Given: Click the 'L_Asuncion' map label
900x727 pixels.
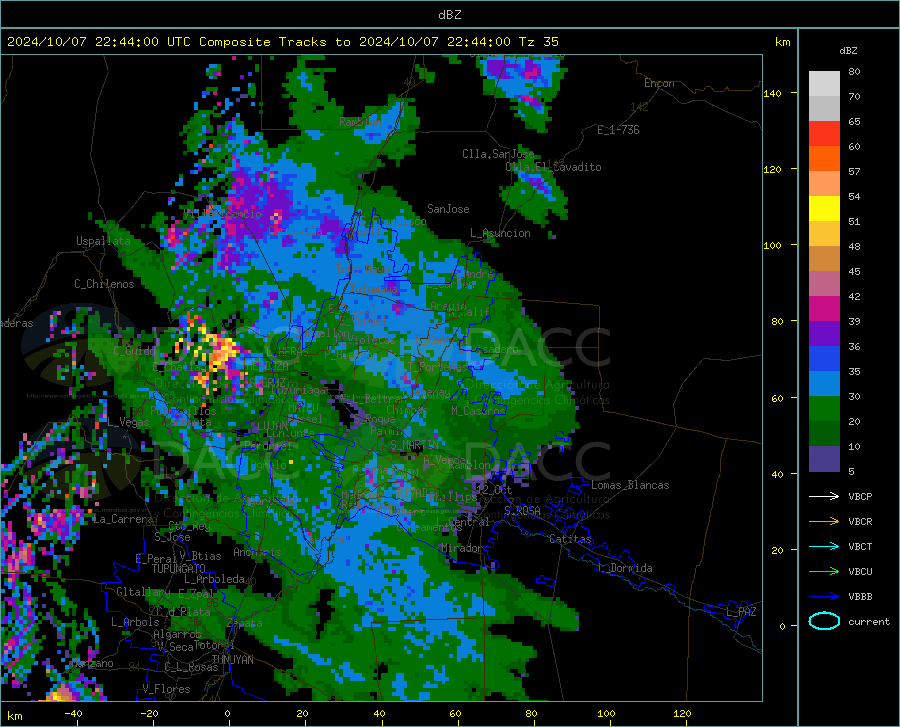Looking at the screenshot, I should coord(500,233).
